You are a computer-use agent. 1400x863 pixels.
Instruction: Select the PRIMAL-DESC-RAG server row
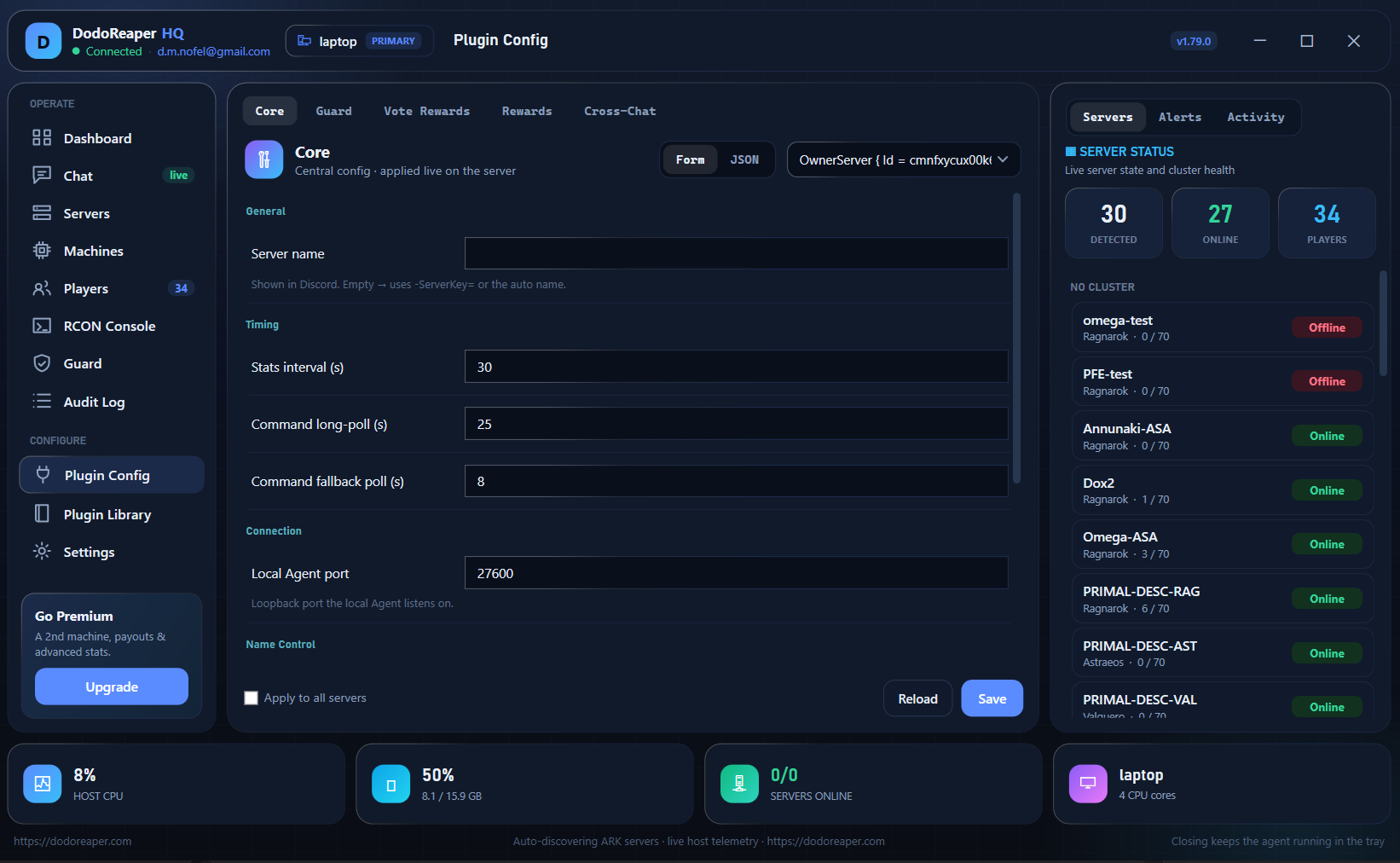(1223, 599)
